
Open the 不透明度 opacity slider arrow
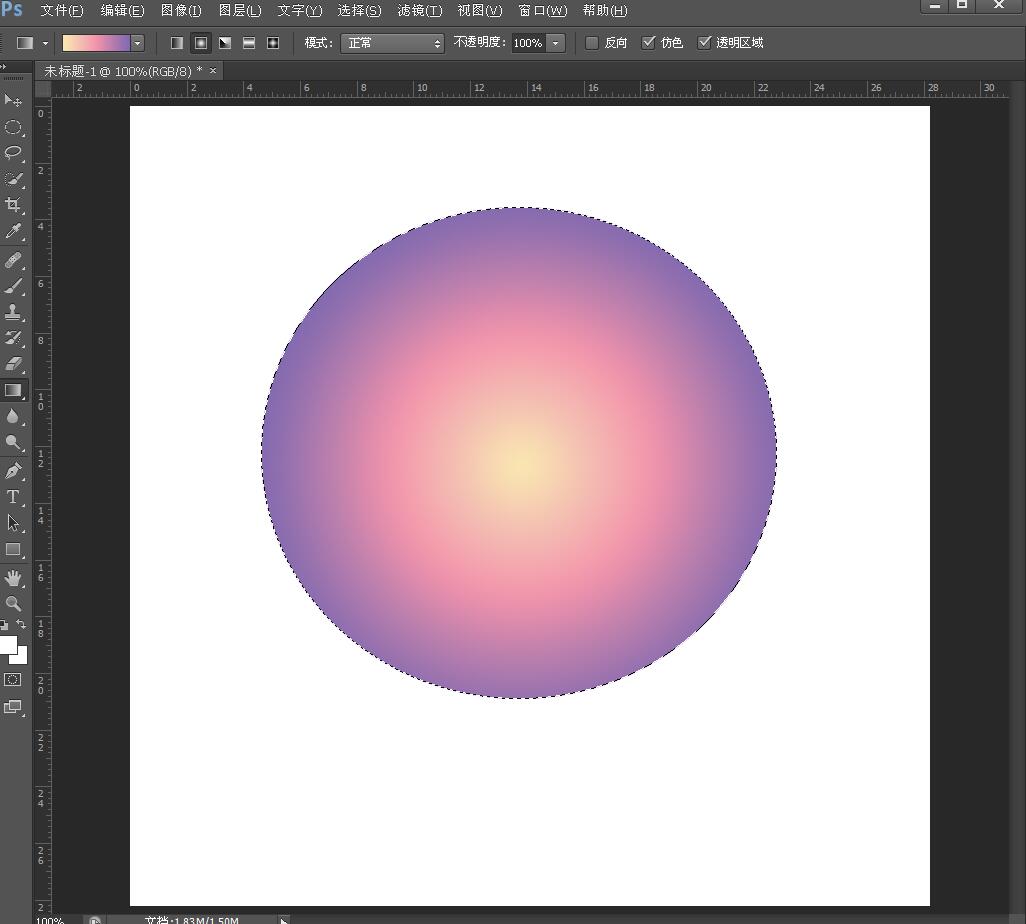pyautogui.click(x=556, y=43)
